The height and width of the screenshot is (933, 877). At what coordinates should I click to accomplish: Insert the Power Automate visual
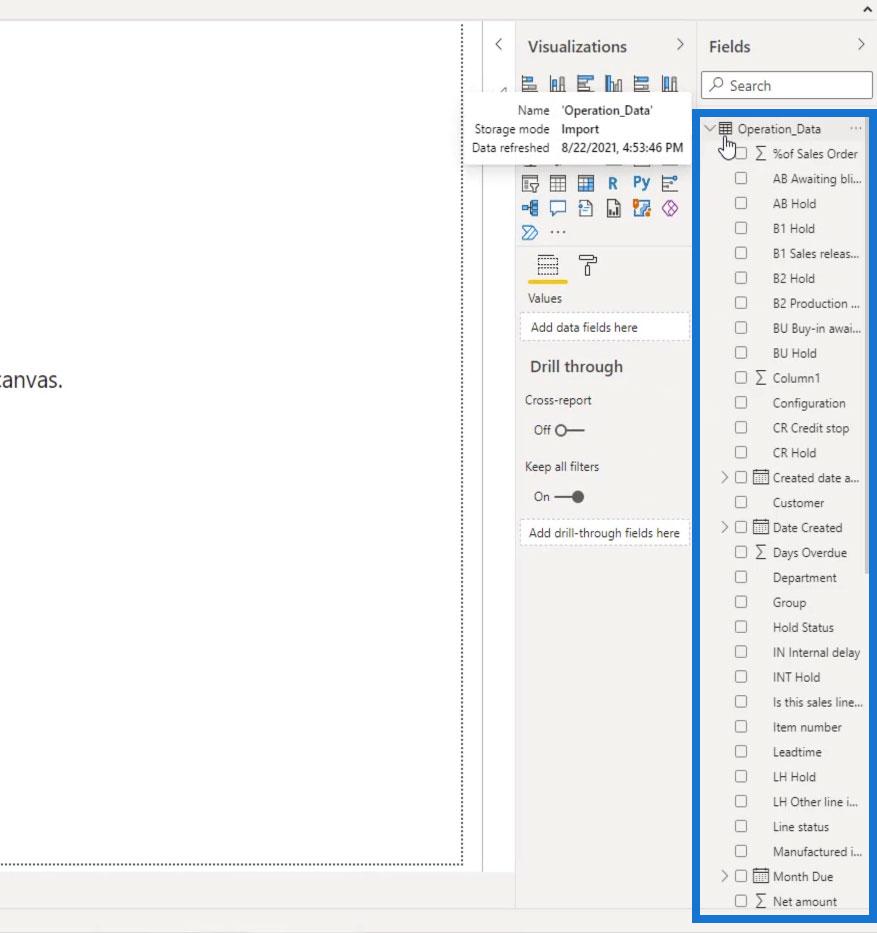pyautogui.click(x=530, y=233)
